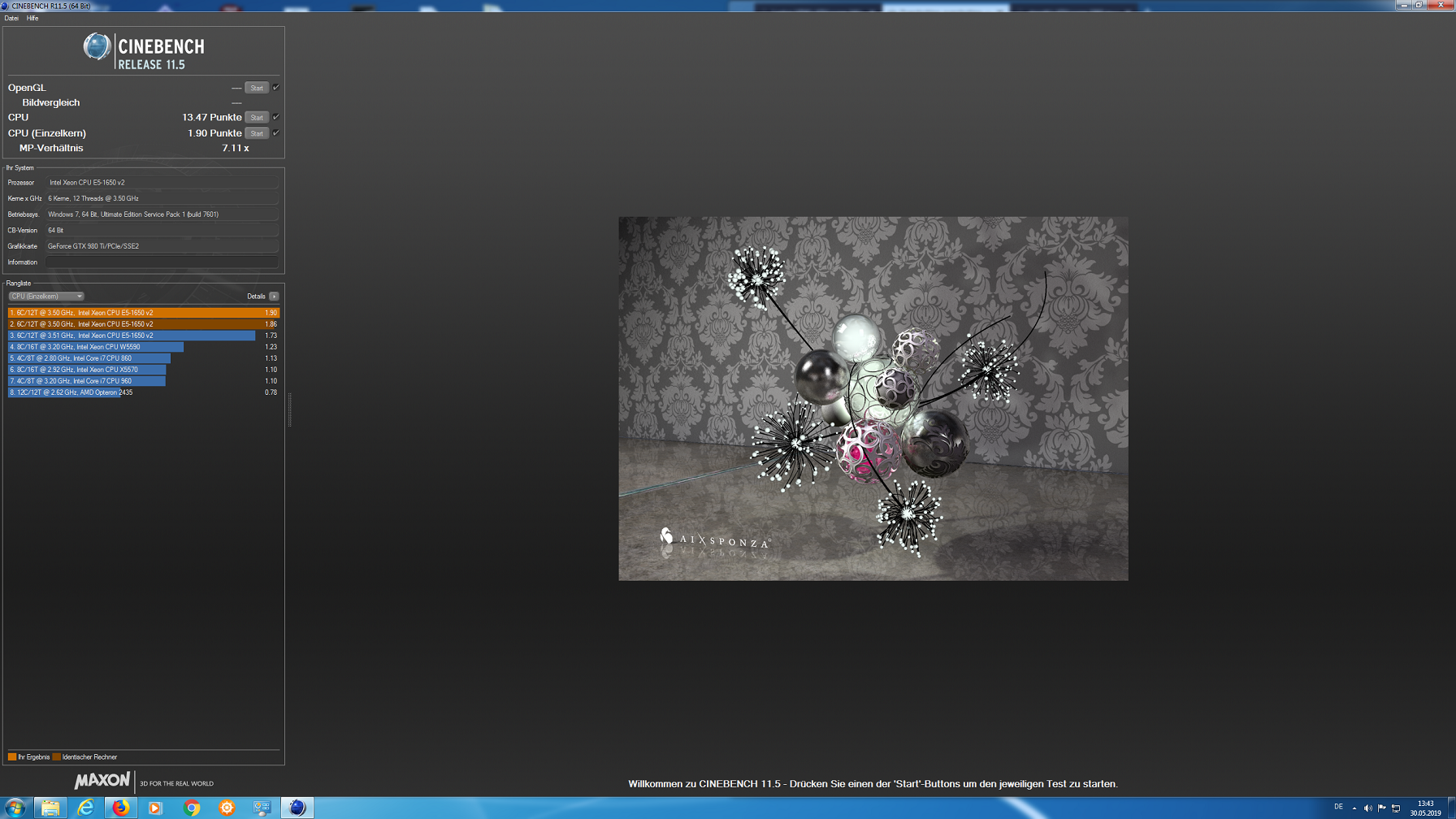Open the Control Panel taskbar icon
This screenshot has width=1456, height=819.
(x=262, y=808)
